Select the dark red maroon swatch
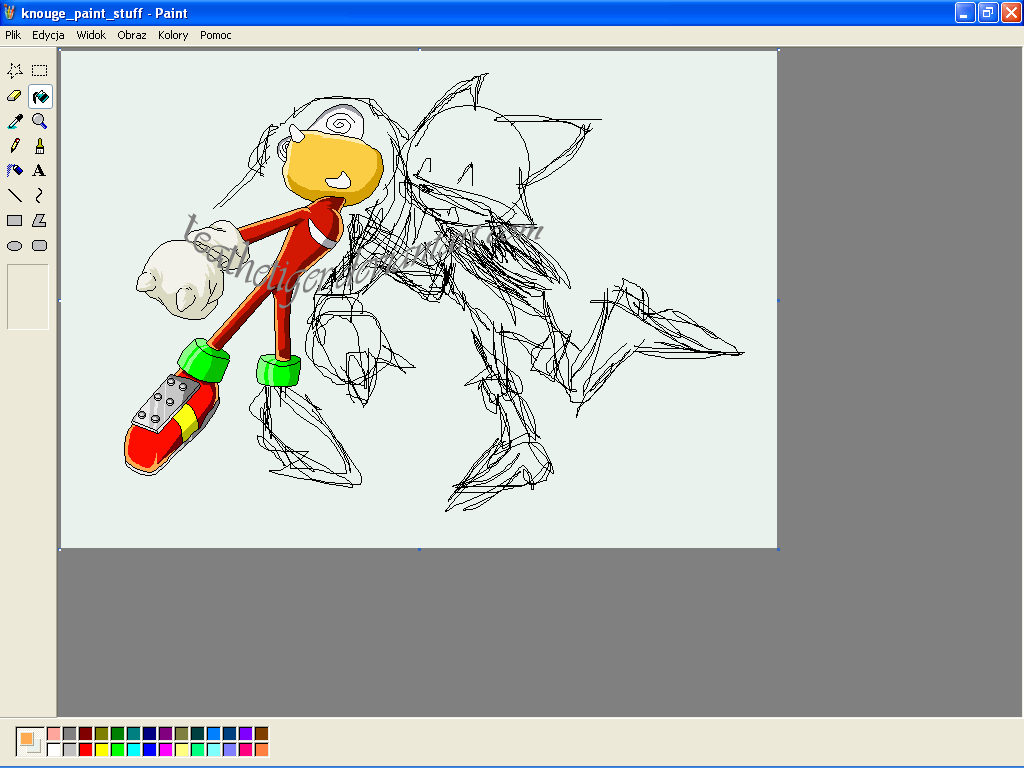 coord(86,734)
